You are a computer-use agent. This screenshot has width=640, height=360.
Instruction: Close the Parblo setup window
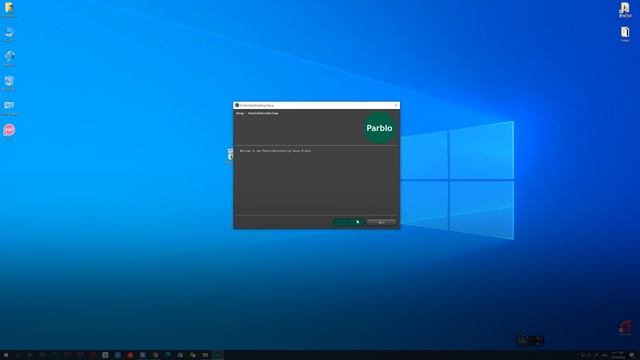click(396, 105)
